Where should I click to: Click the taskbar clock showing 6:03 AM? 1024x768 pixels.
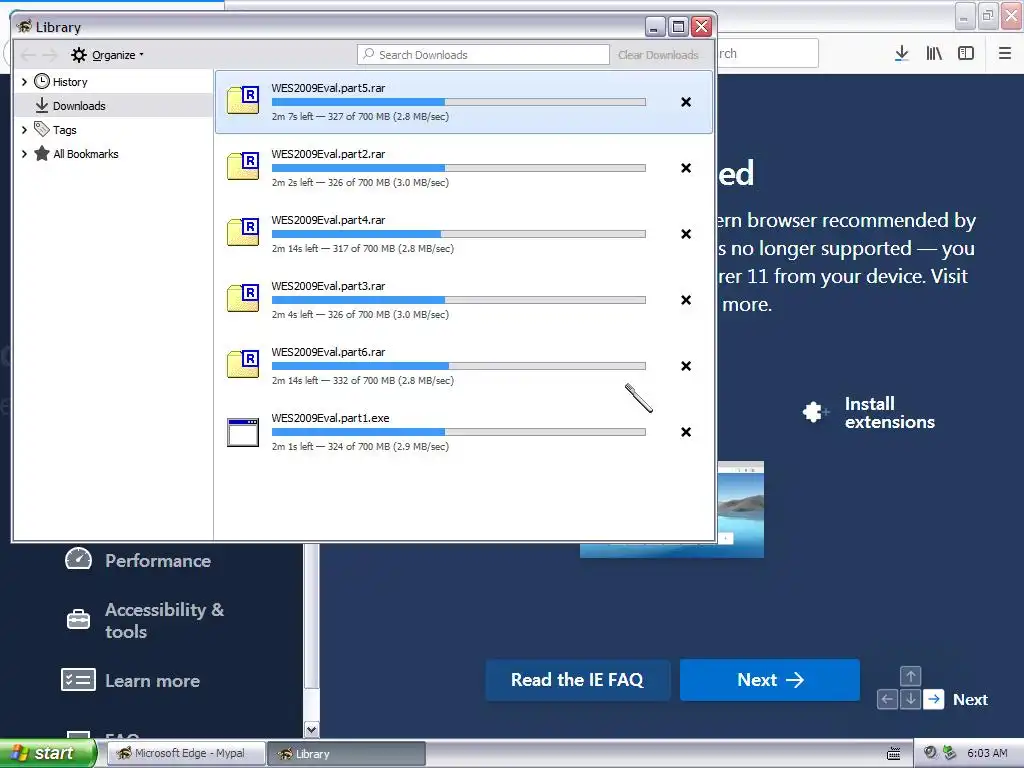[987, 754]
